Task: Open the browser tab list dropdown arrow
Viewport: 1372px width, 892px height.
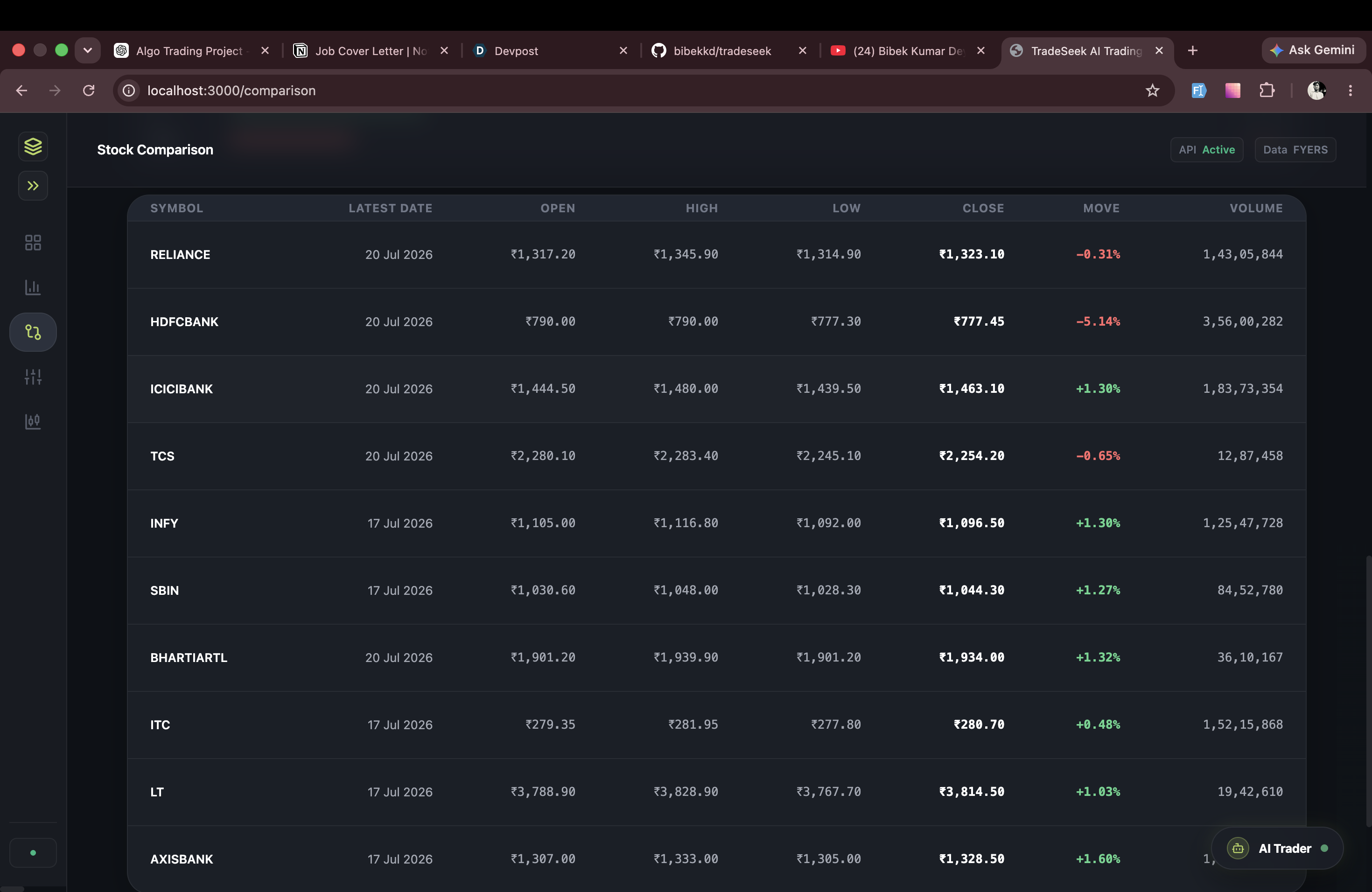Action: (88, 51)
